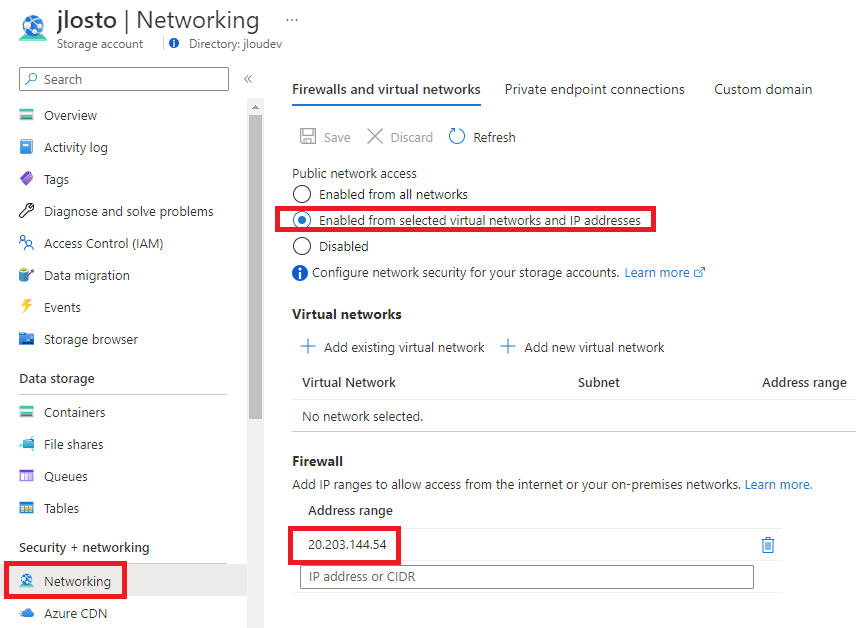The image size is (856, 628).
Task: Open Diagnose and solve problems
Action: pos(129,211)
